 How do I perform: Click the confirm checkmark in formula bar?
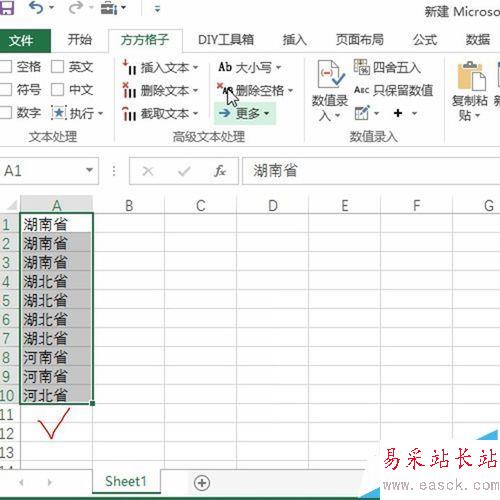pos(184,171)
